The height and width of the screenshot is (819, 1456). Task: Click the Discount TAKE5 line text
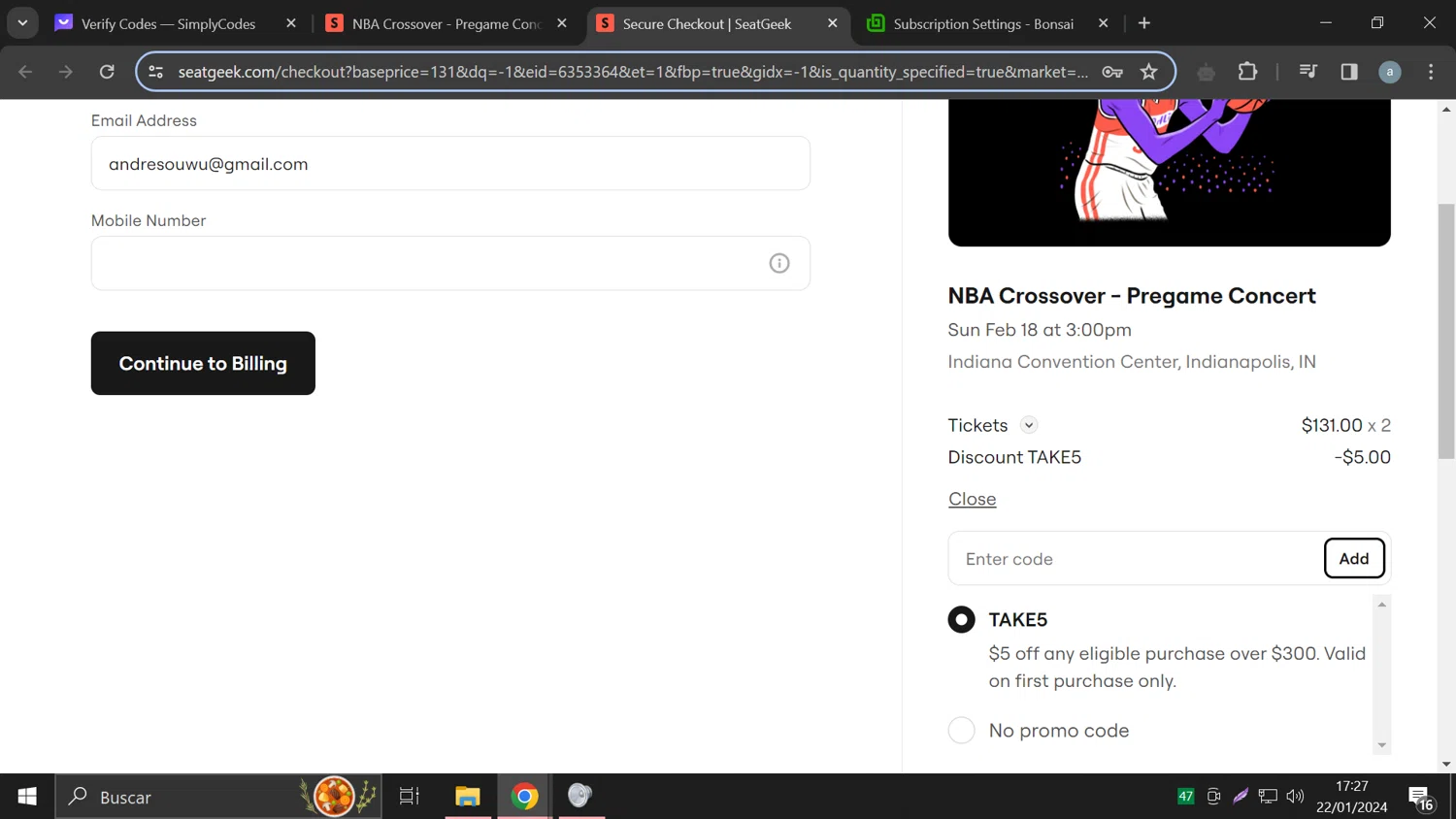[1014, 457]
